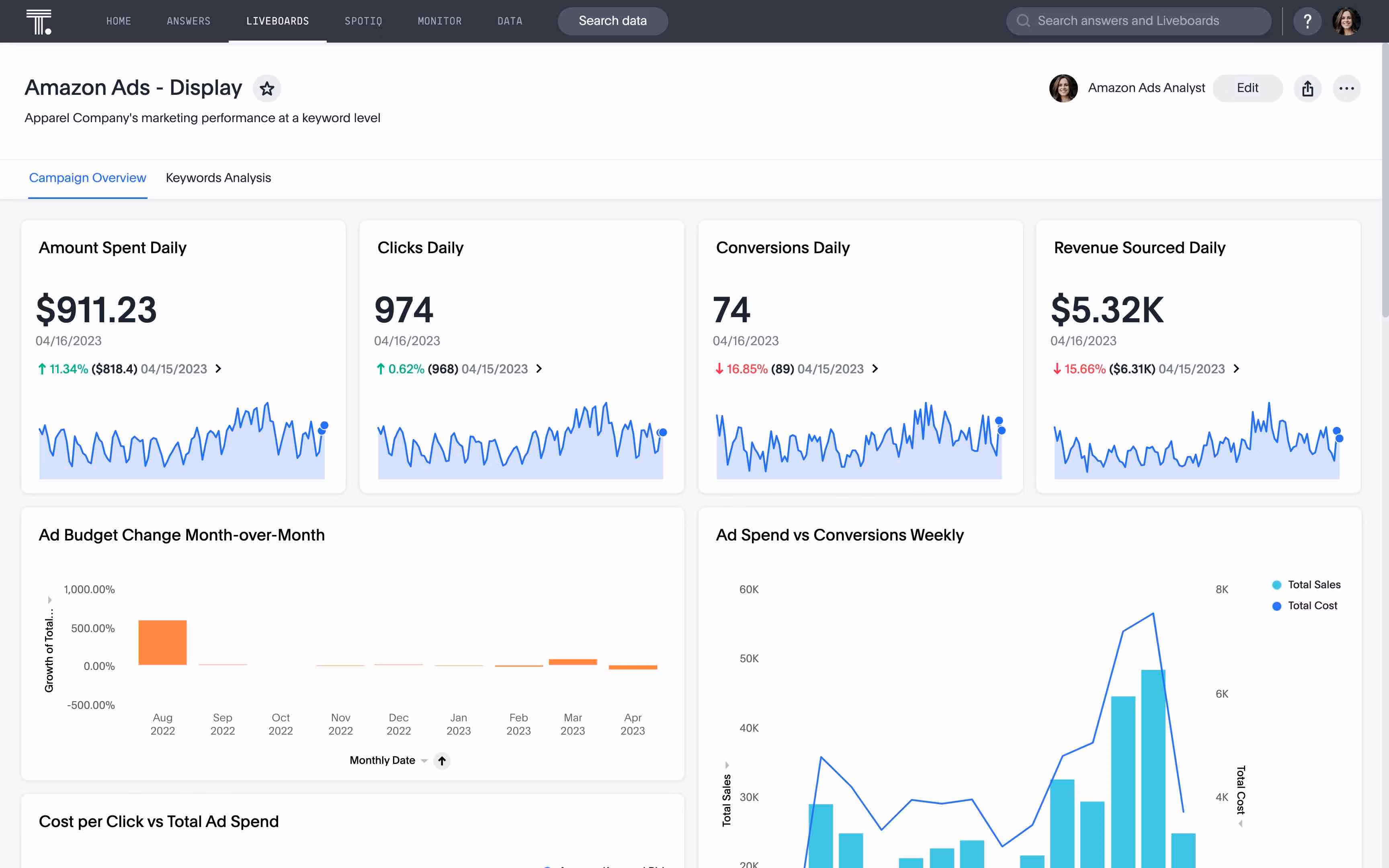1389x868 pixels.
Task: Click the page vertical scrollbar
Action: pos(1385,180)
